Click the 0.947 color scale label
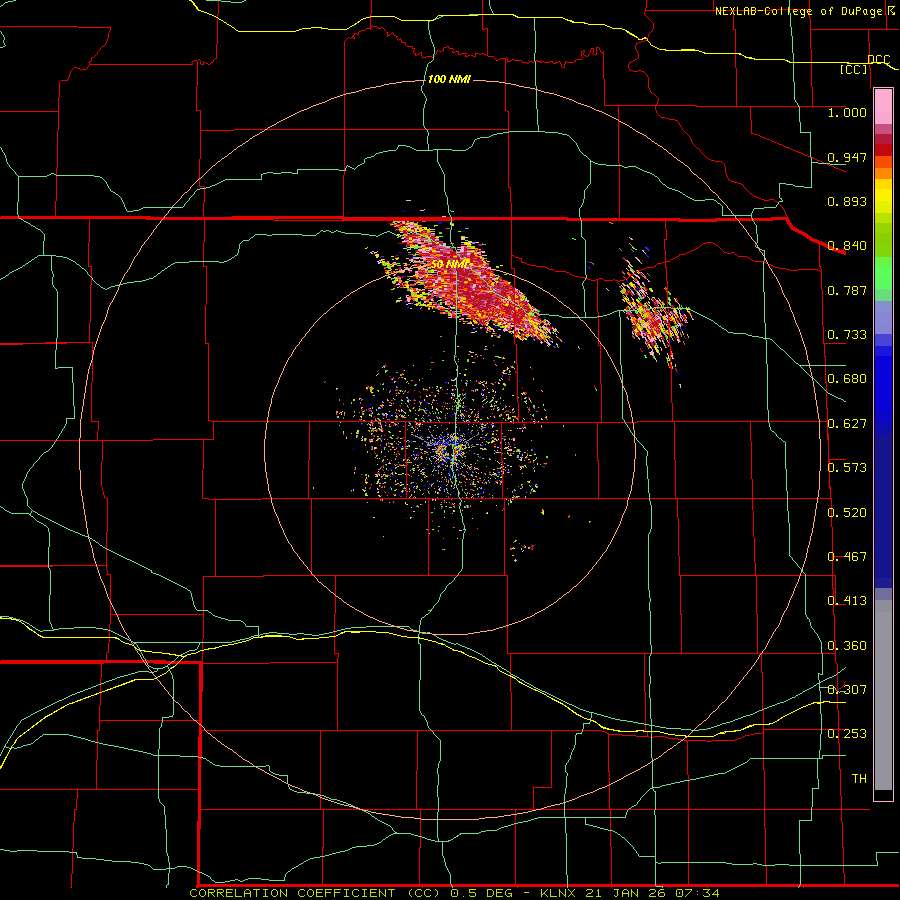The width and height of the screenshot is (900, 900). click(x=847, y=157)
